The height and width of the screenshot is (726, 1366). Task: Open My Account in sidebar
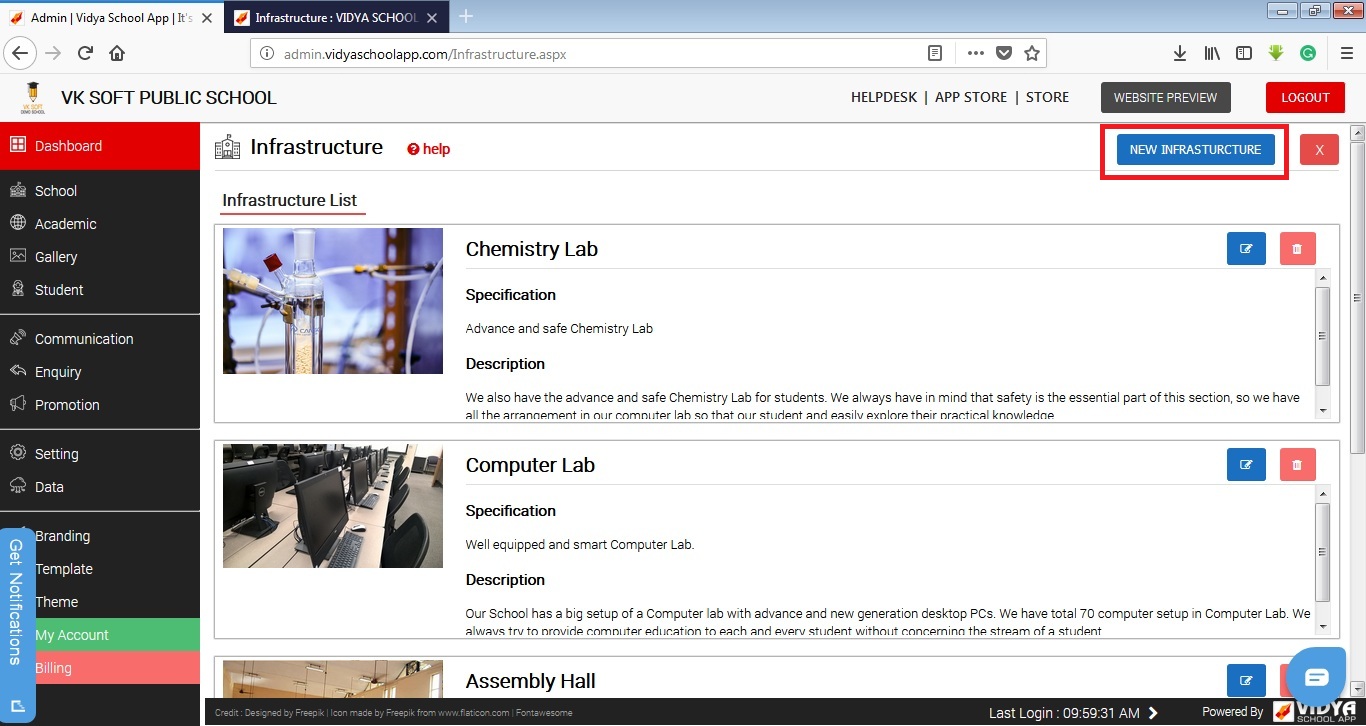[100, 635]
